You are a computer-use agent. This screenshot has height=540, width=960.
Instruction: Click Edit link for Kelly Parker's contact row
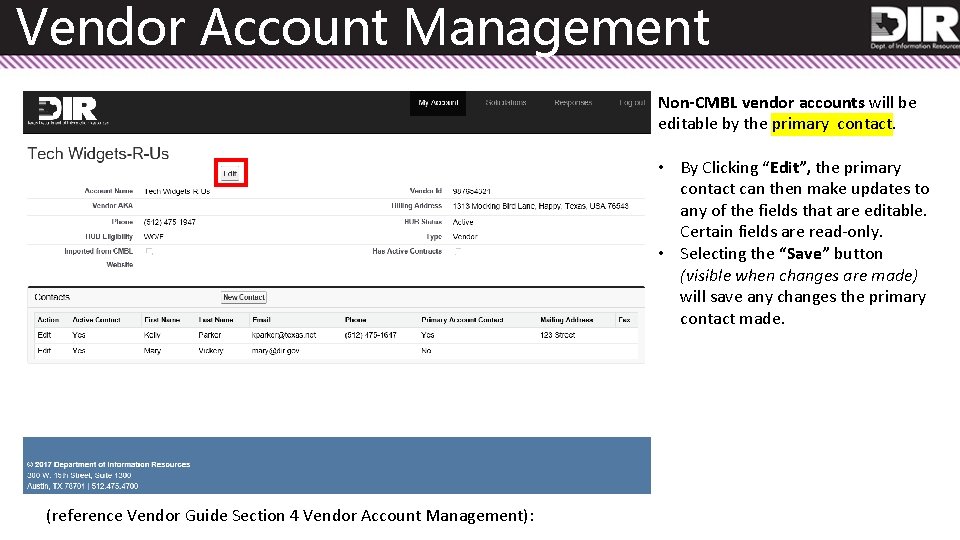pyautogui.click(x=44, y=336)
